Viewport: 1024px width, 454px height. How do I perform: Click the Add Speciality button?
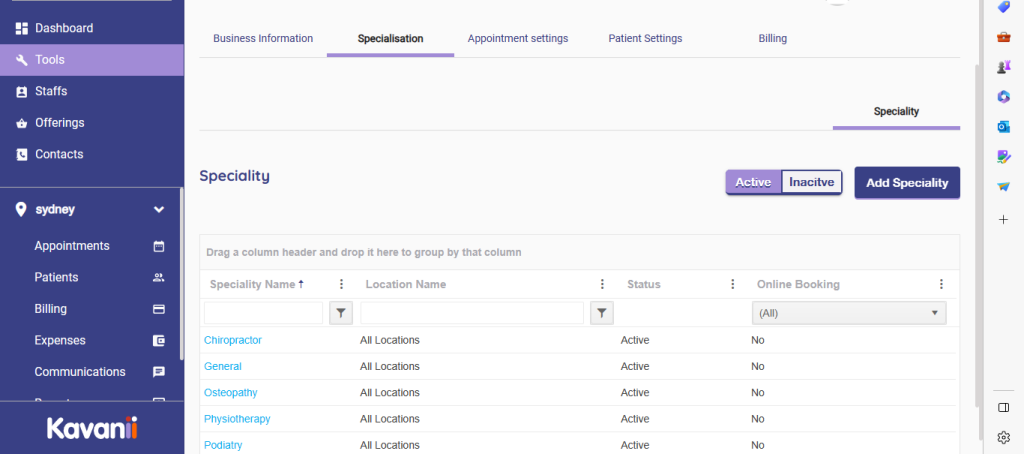click(x=906, y=183)
